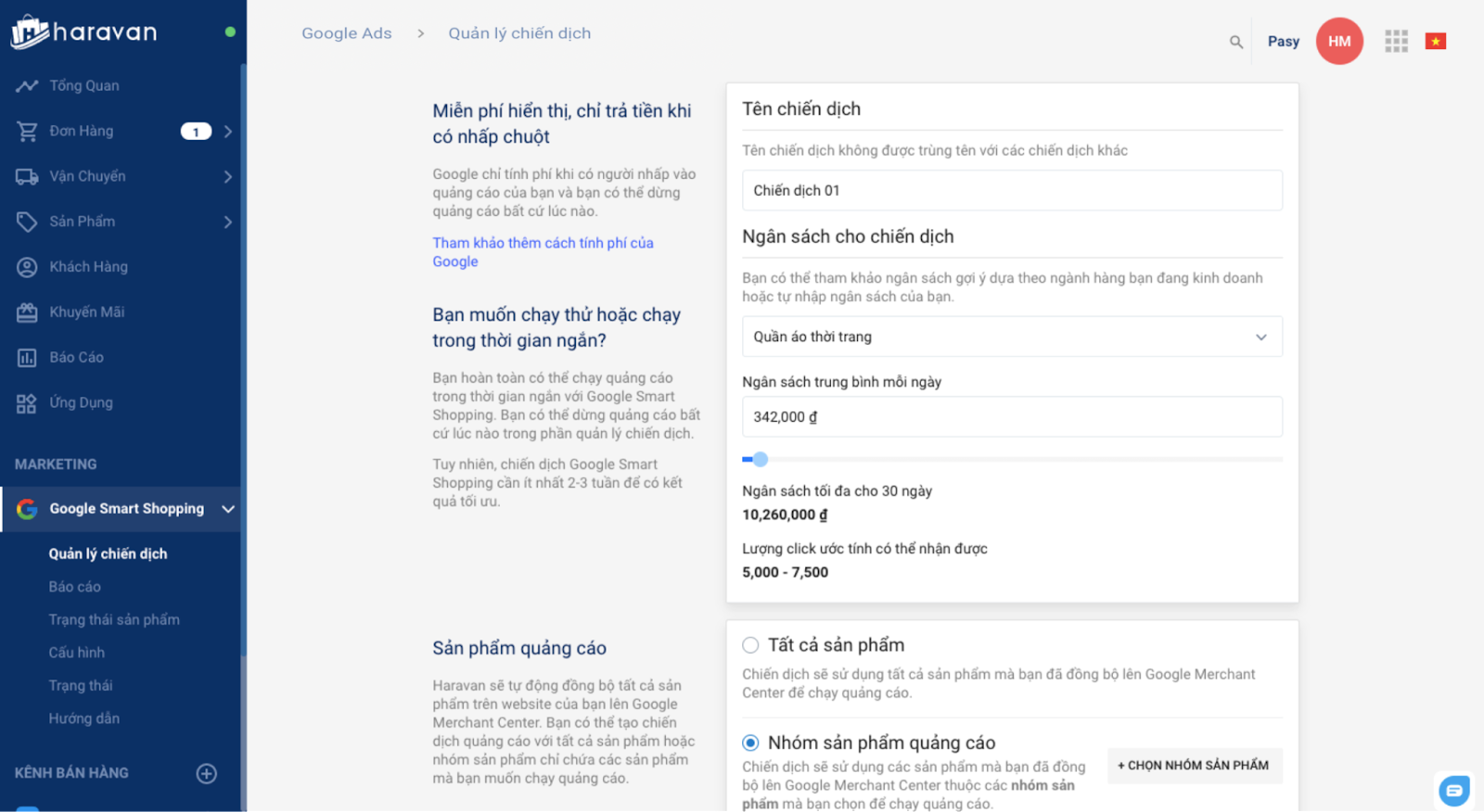Open Trạng thái sản phẩm submenu
The image size is (1484, 812).
click(114, 620)
